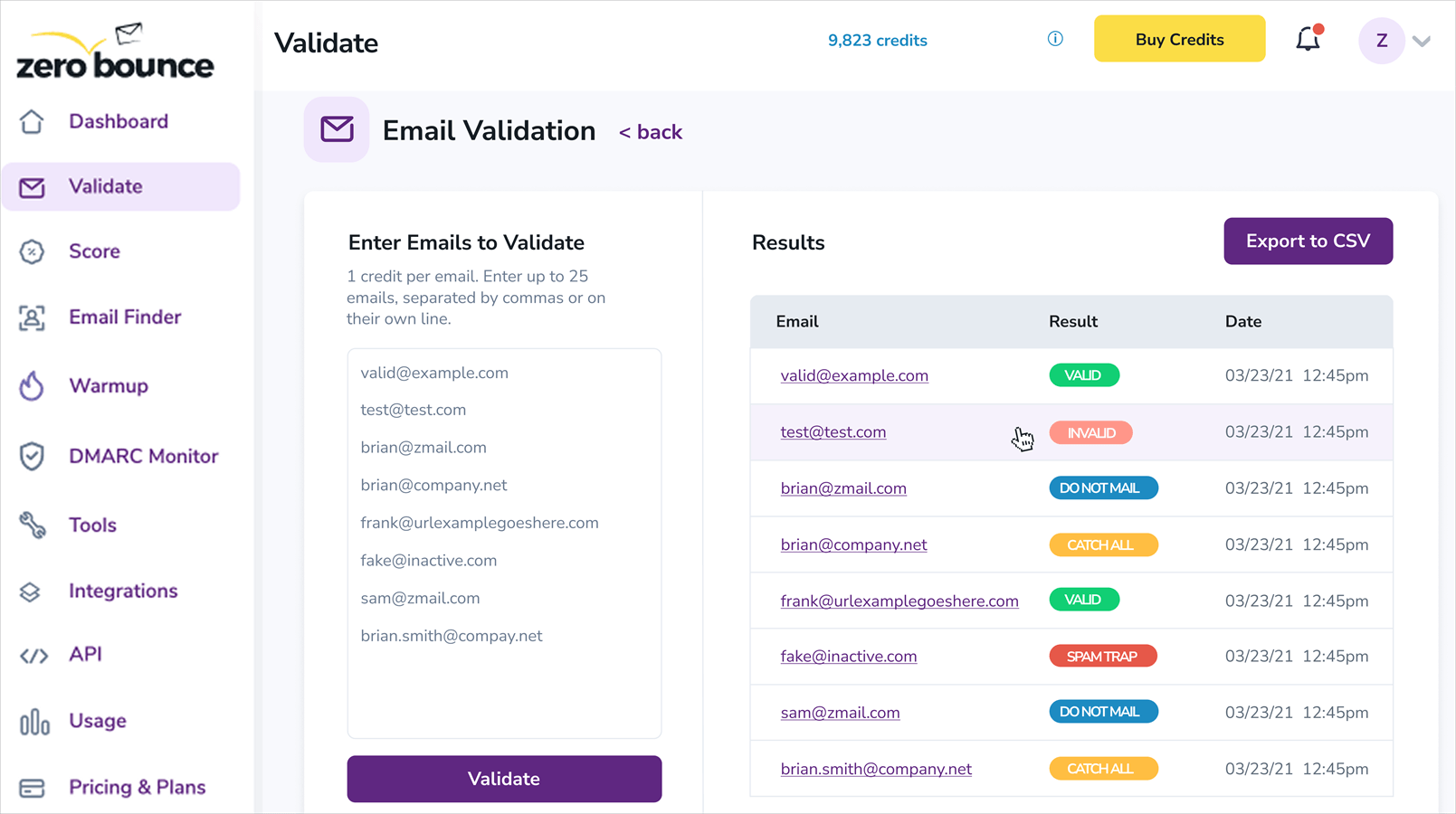Click Export to CSV button
Image resolution: width=1456 pixels, height=814 pixels.
1308,241
